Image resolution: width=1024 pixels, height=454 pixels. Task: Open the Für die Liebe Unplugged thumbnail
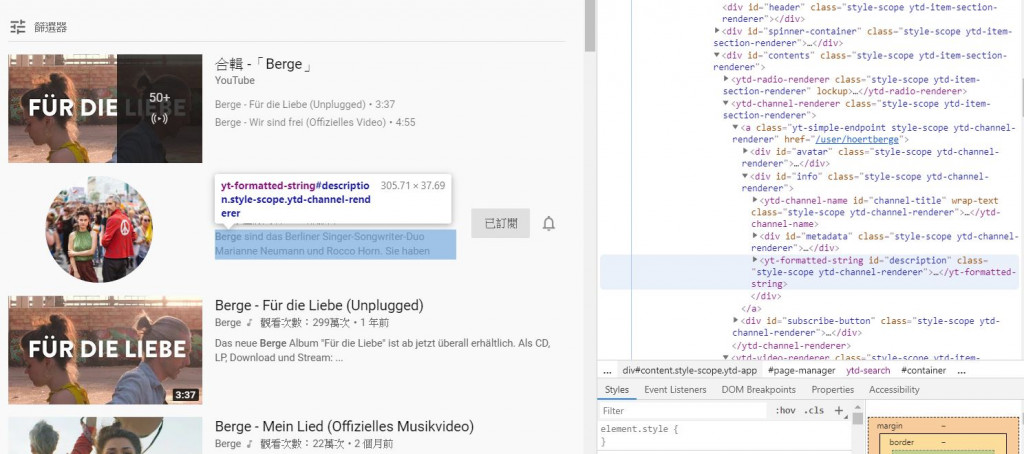(x=105, y=350)
